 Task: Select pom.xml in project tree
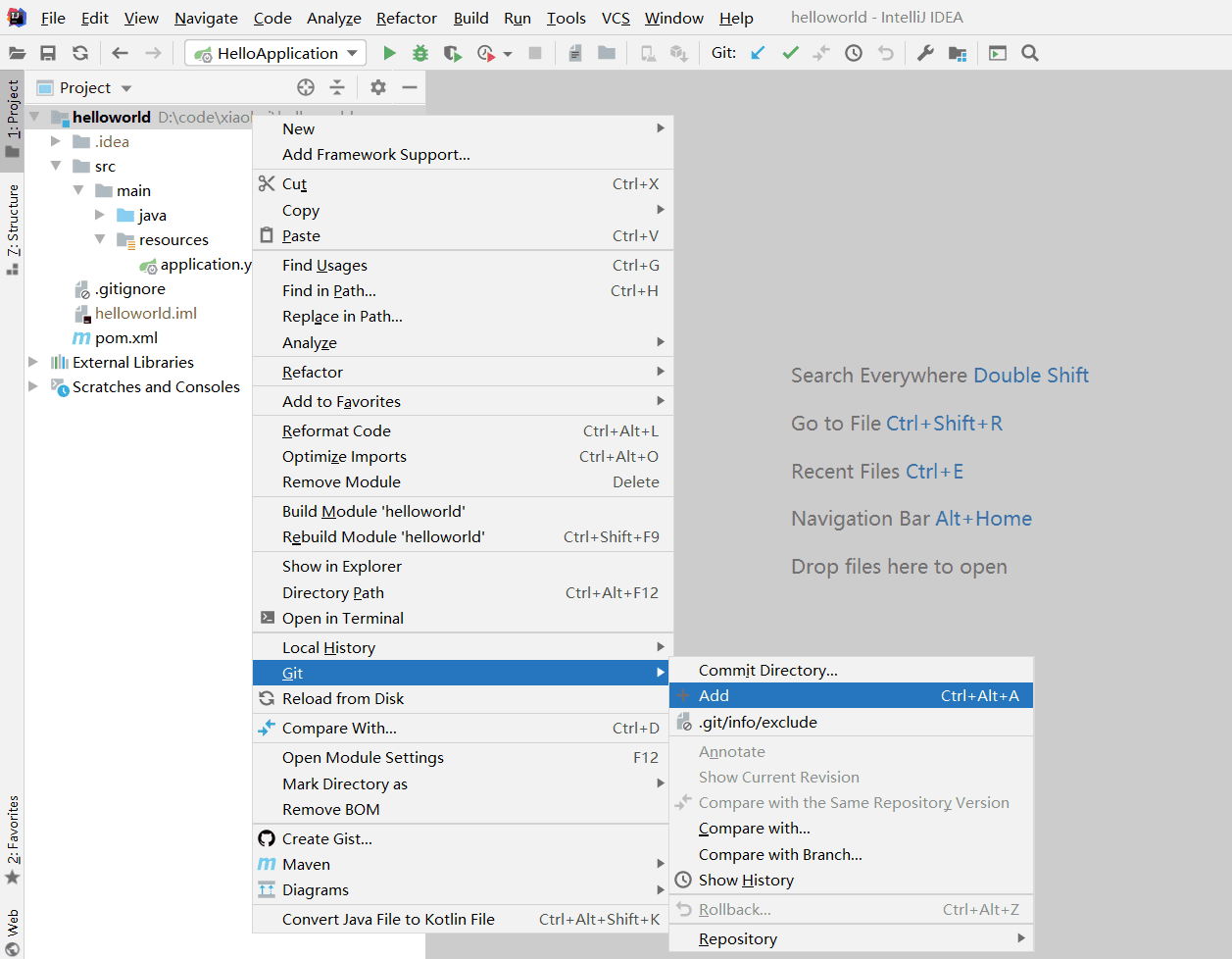pyautogui.click(x=125, y=337)
